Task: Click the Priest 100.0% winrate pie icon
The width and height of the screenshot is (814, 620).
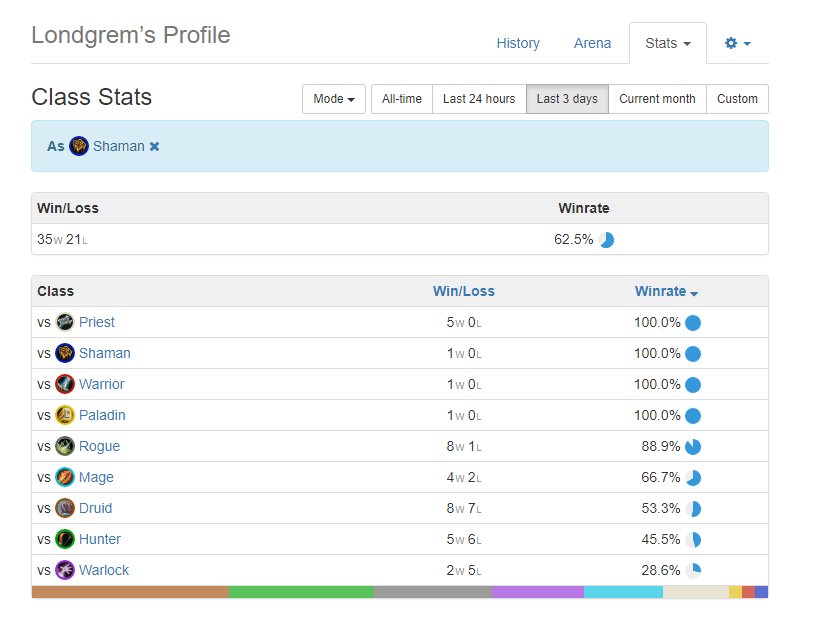Action: pyautogui.click(x=693, y=323)
